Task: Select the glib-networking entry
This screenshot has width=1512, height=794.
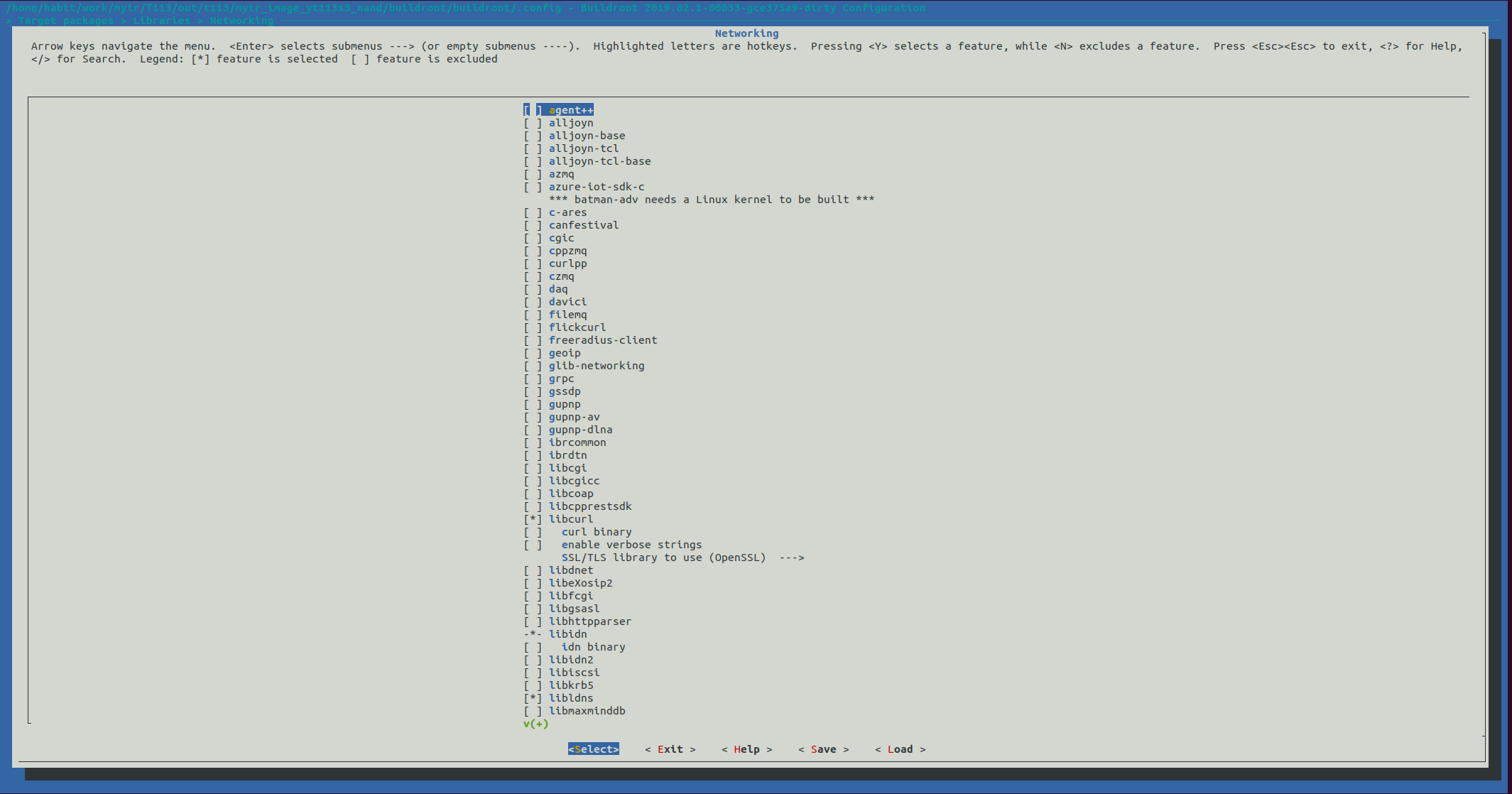Action: point(596,366)
